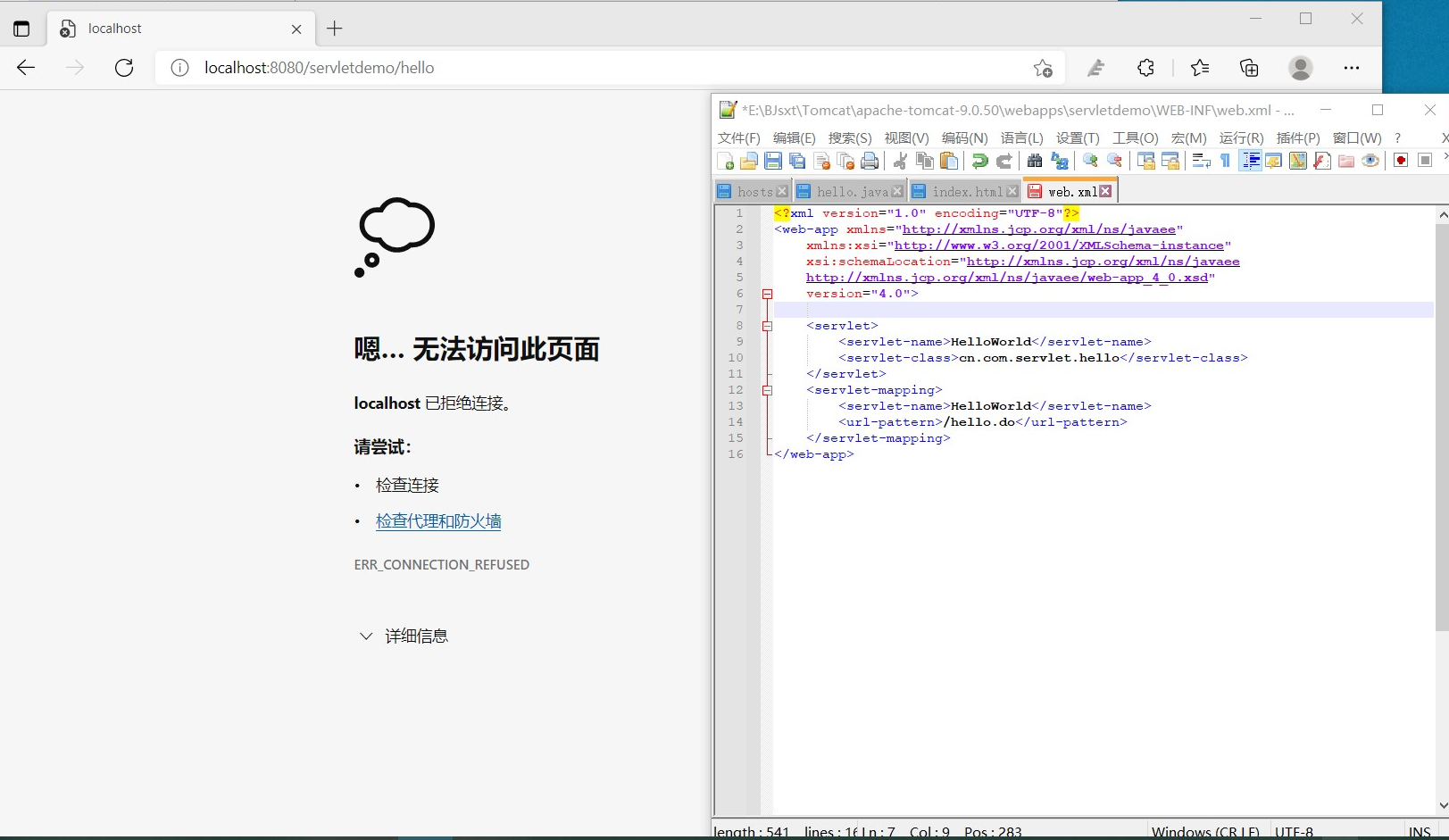Click the 检查代理和防火墙 link
Viewport: 1449px width, 840px height.
[x=438, y=521]
